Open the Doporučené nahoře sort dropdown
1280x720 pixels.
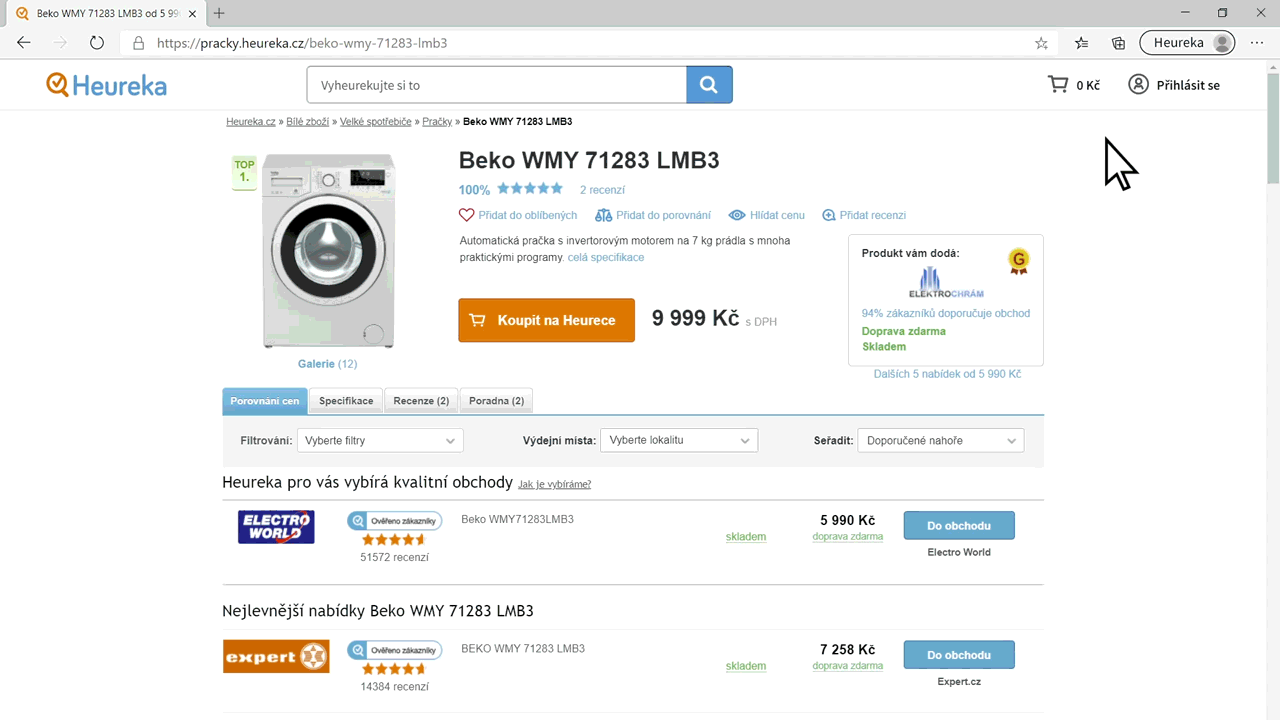coord(941,440)
